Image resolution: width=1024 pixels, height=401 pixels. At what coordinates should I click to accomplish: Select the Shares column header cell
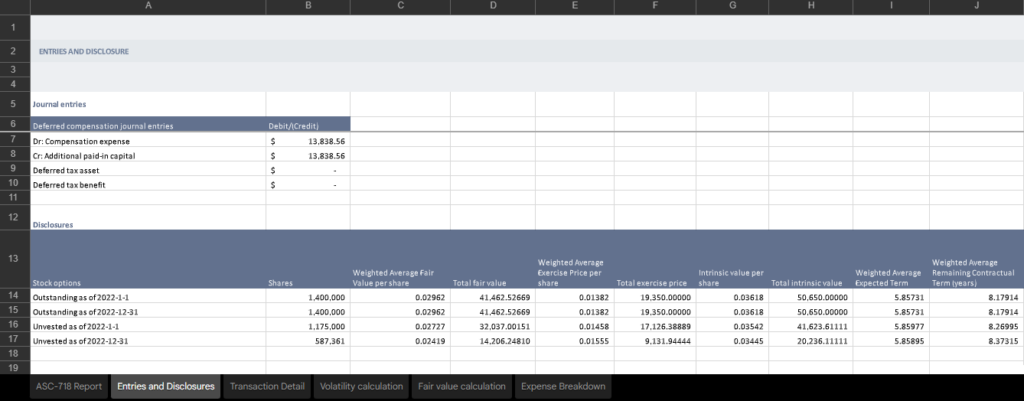coord(308,259)
